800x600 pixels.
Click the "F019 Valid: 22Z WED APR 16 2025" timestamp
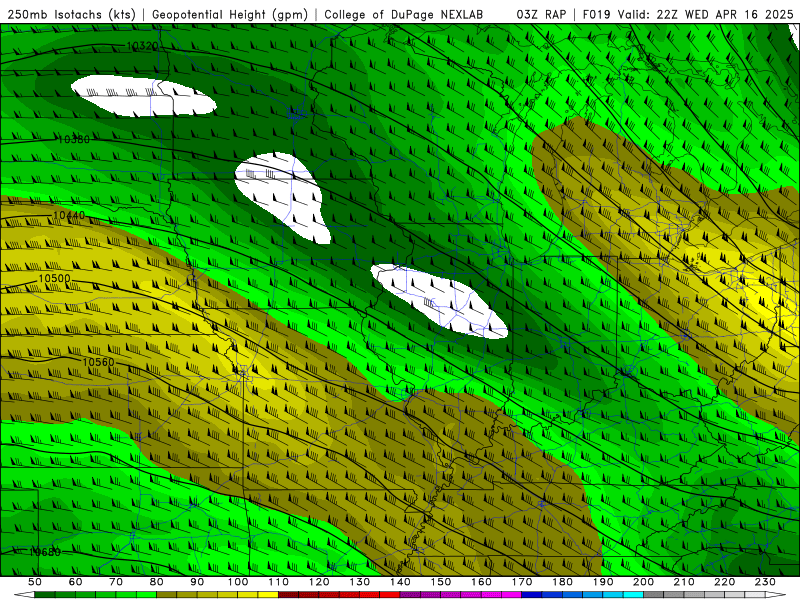688,14
